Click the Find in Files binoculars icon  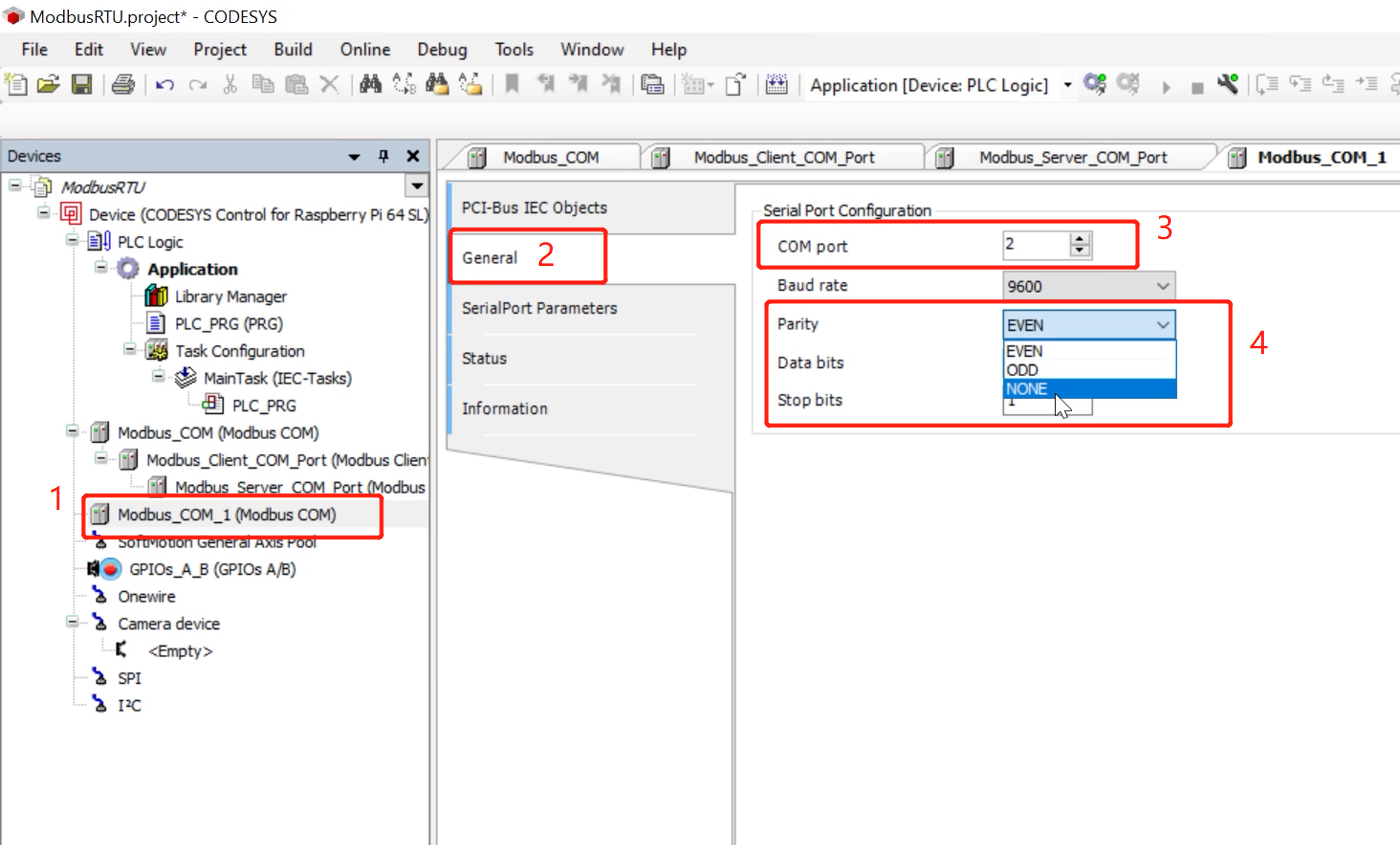coord(437,86)
